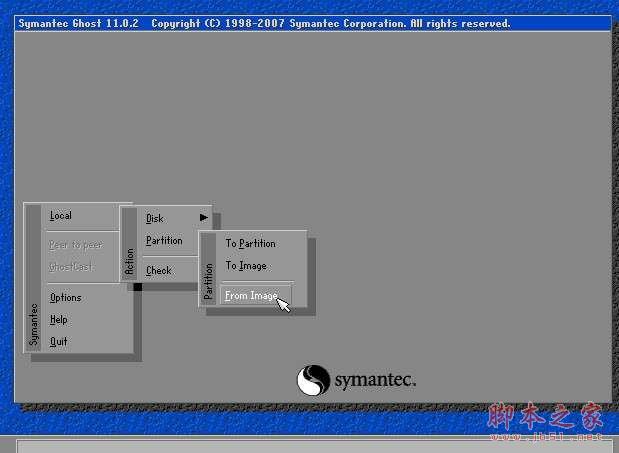Image resolution: width=619 pixels, height=453 pixels.
Task: Select Partition in the Action menu
Action: 164,240
